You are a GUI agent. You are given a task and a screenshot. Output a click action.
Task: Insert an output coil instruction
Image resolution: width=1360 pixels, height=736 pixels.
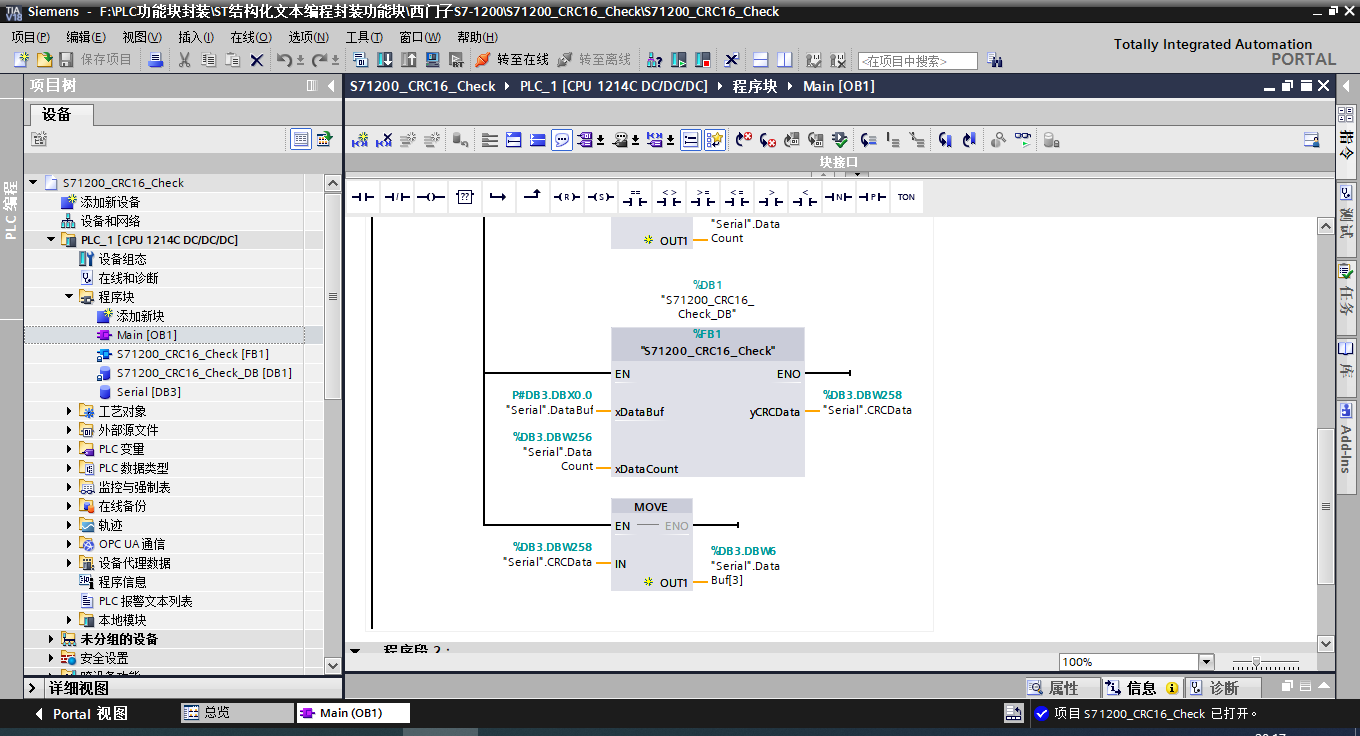coord(430,197)
